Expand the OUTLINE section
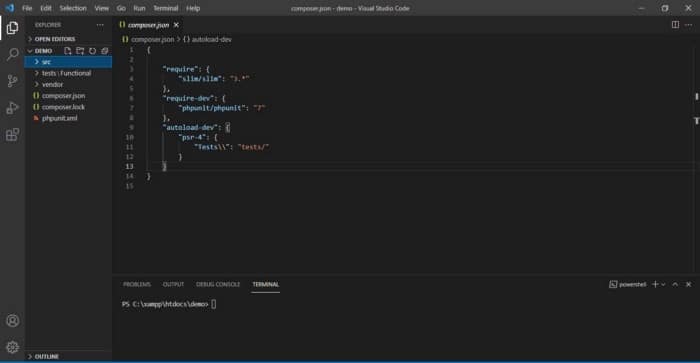 point(68,356)
